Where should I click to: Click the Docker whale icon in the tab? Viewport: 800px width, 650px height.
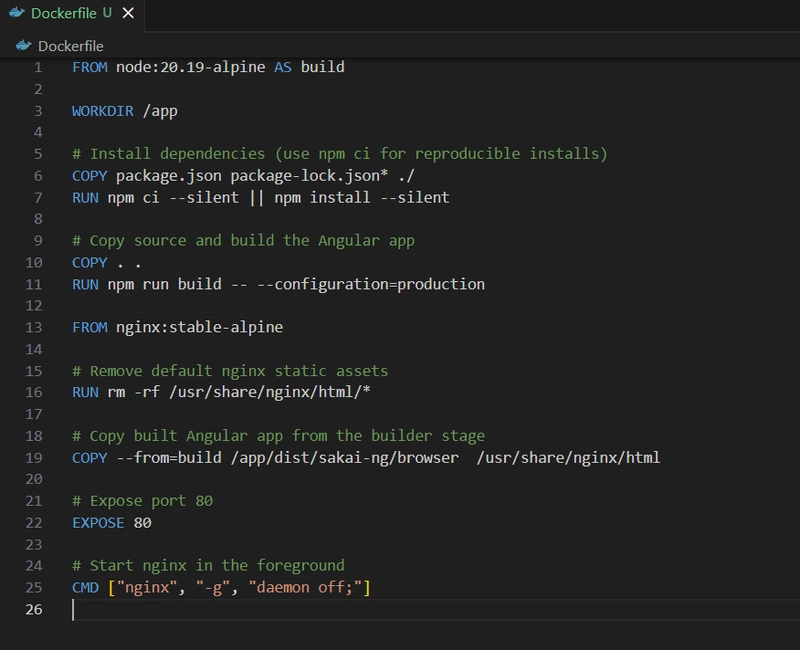(x=15, y=14)
